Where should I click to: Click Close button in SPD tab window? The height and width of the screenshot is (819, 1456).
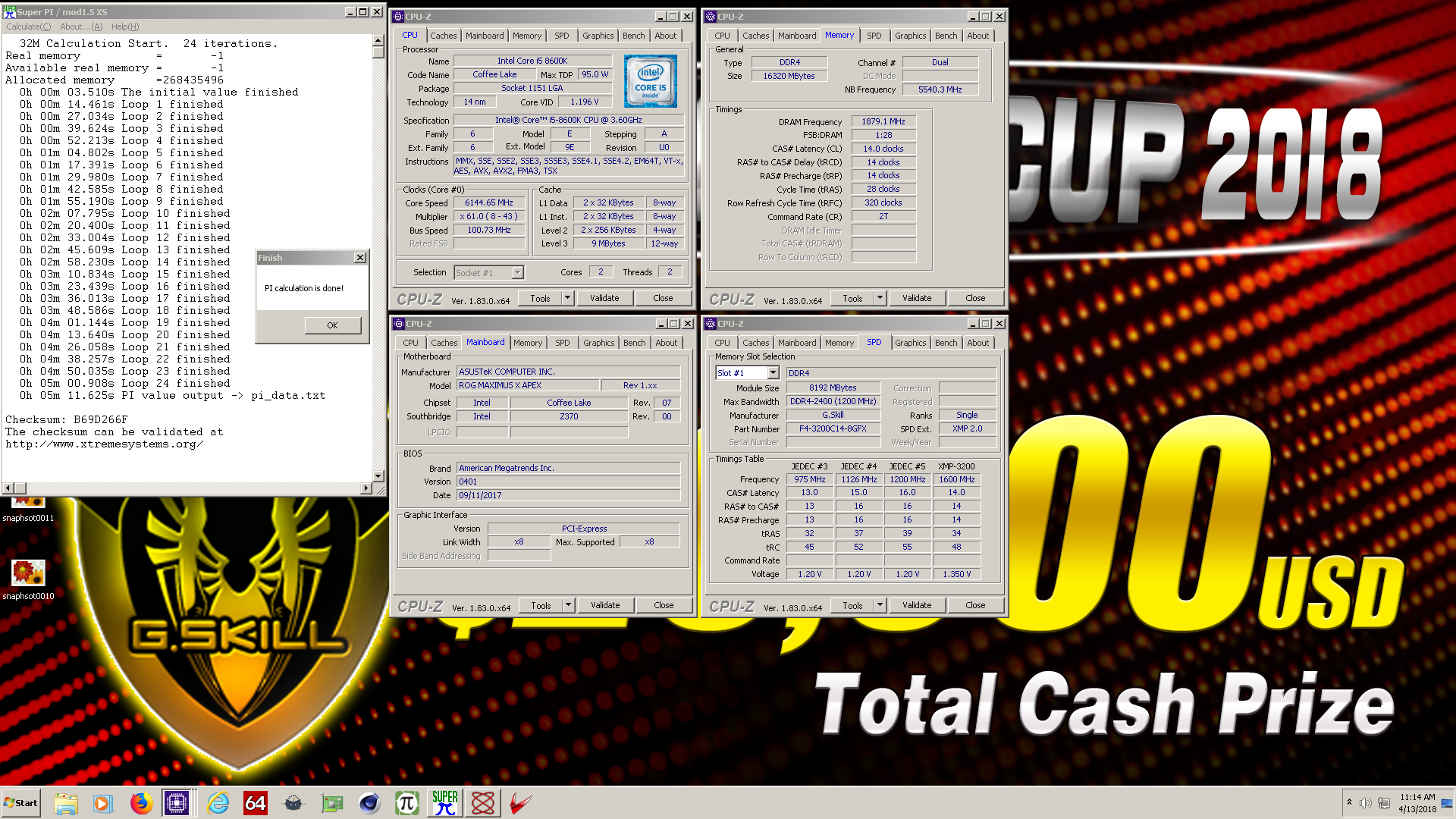(x=975, y=605)
